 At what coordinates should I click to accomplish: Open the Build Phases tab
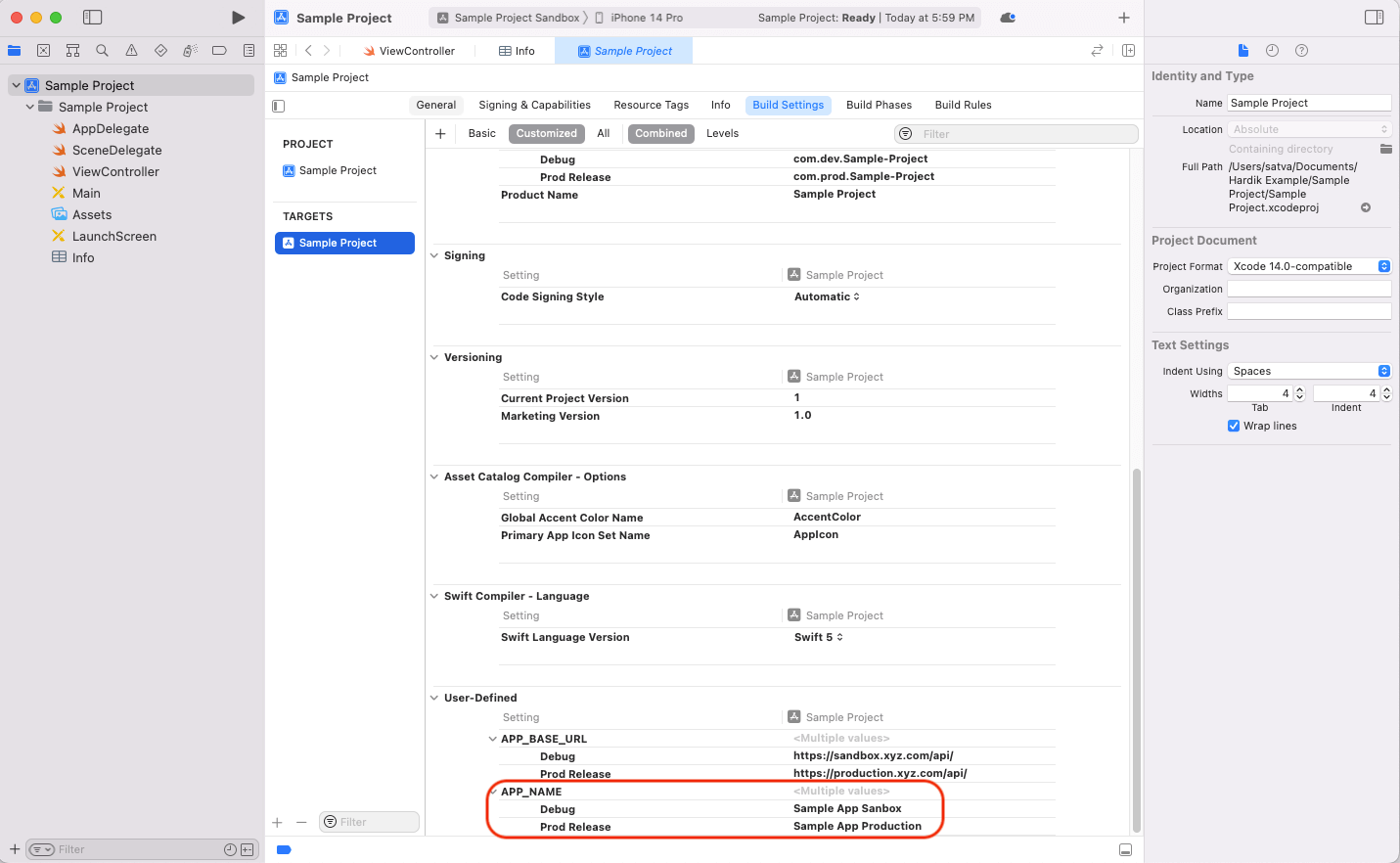pos(880,105)
